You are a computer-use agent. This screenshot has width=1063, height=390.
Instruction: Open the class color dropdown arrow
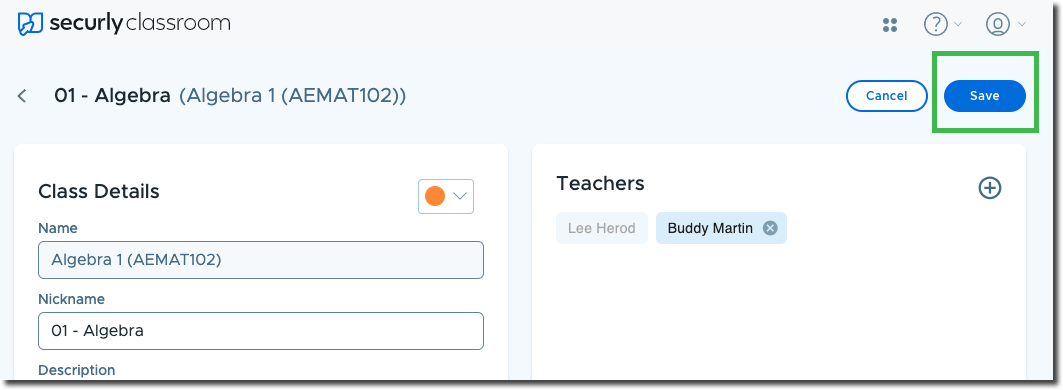460,196
